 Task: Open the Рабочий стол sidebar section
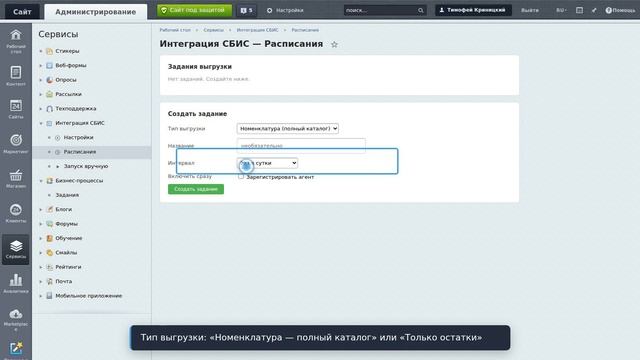coord(16,41)
